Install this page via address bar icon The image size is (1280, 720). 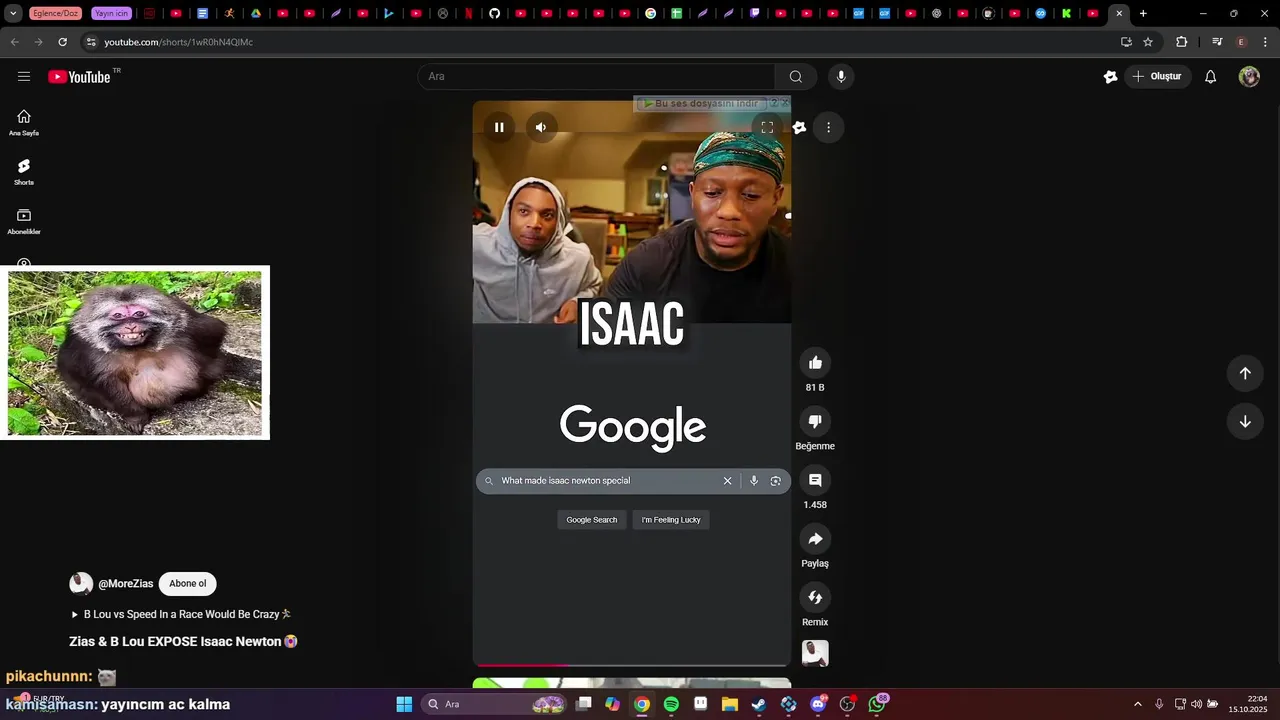coord(1126,42)
